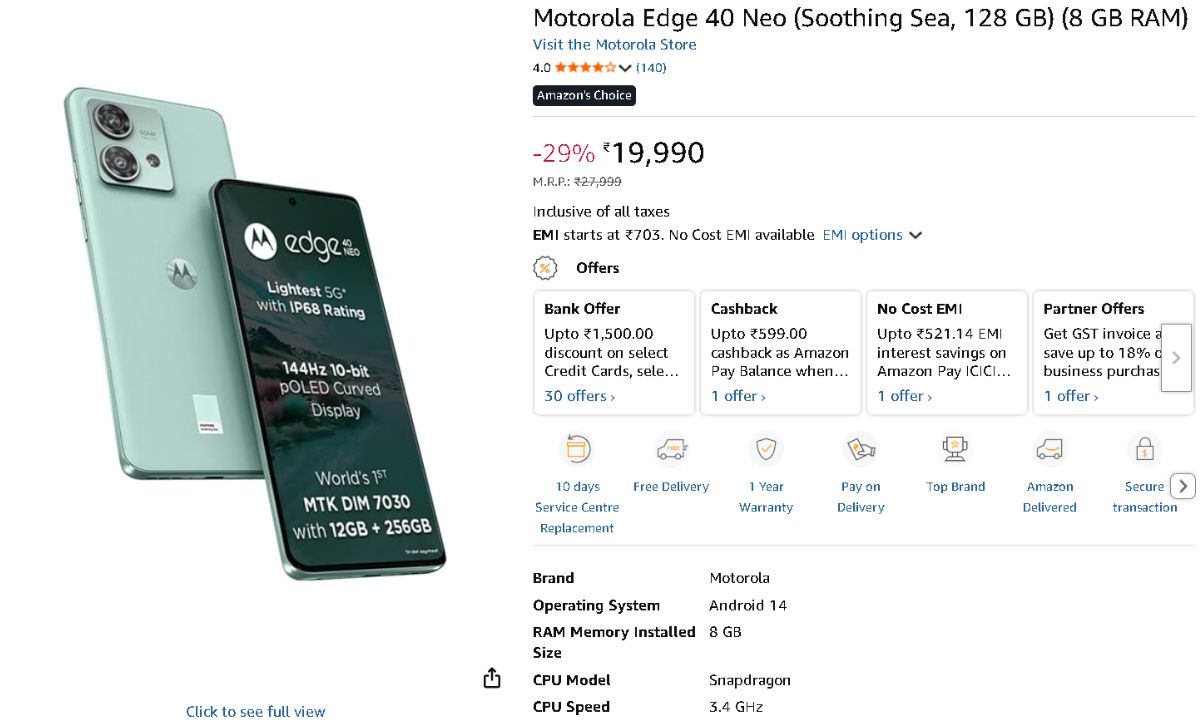Click the 10 days Service Centre Replacement icon
1200x720 pixels.
(x=577, y=449)
